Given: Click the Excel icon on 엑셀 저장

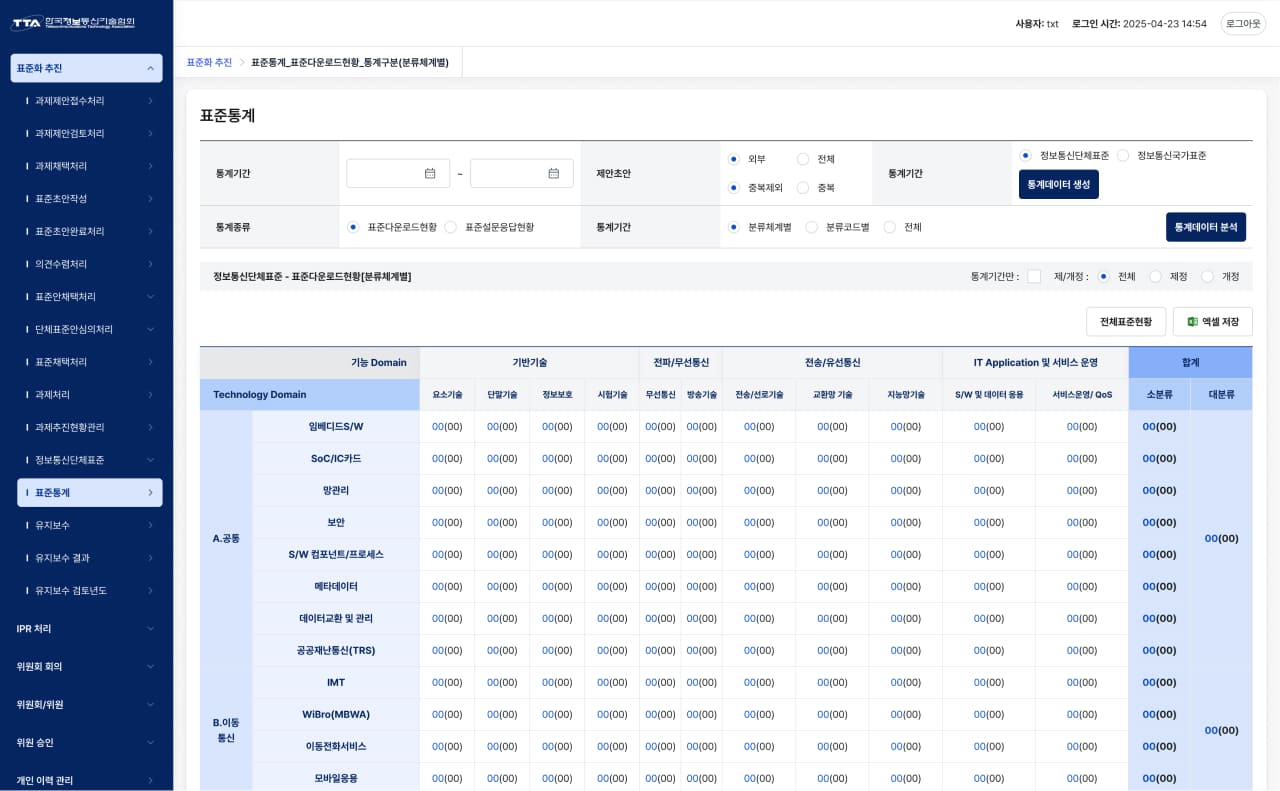Looking at the screenshot, I should point(1192,322).
